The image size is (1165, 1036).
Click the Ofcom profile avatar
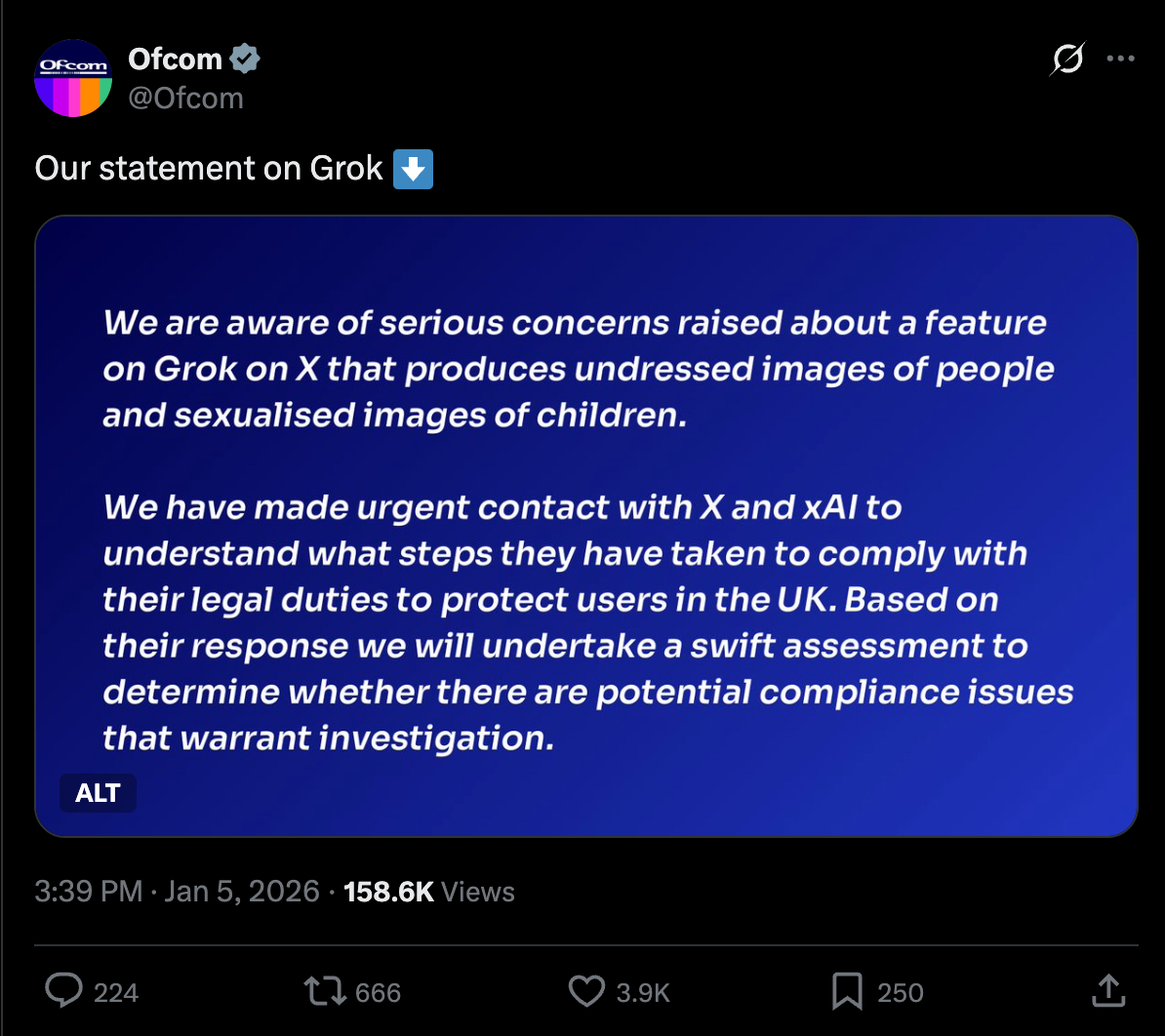73,79
